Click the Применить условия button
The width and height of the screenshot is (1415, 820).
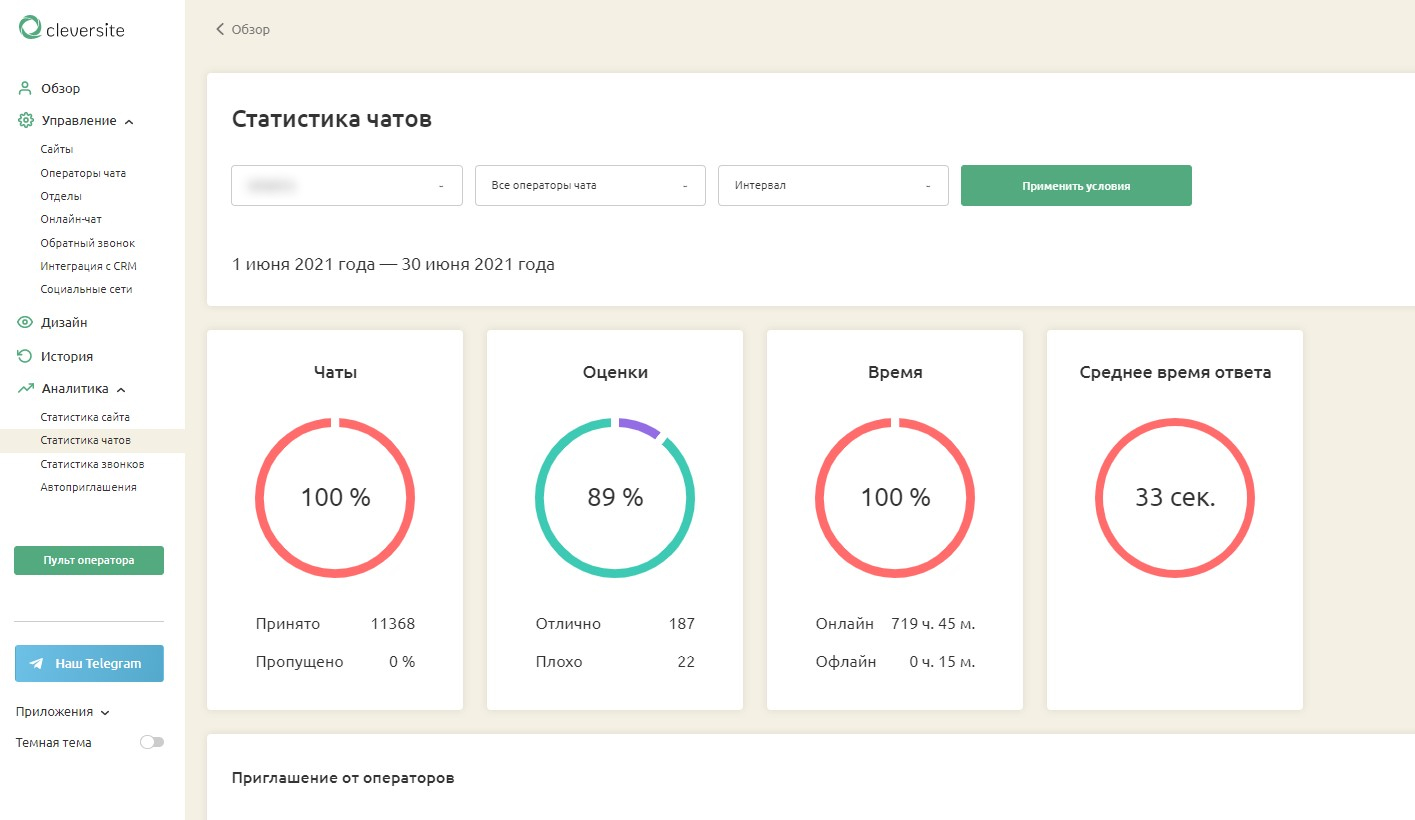pos(1076,186)
